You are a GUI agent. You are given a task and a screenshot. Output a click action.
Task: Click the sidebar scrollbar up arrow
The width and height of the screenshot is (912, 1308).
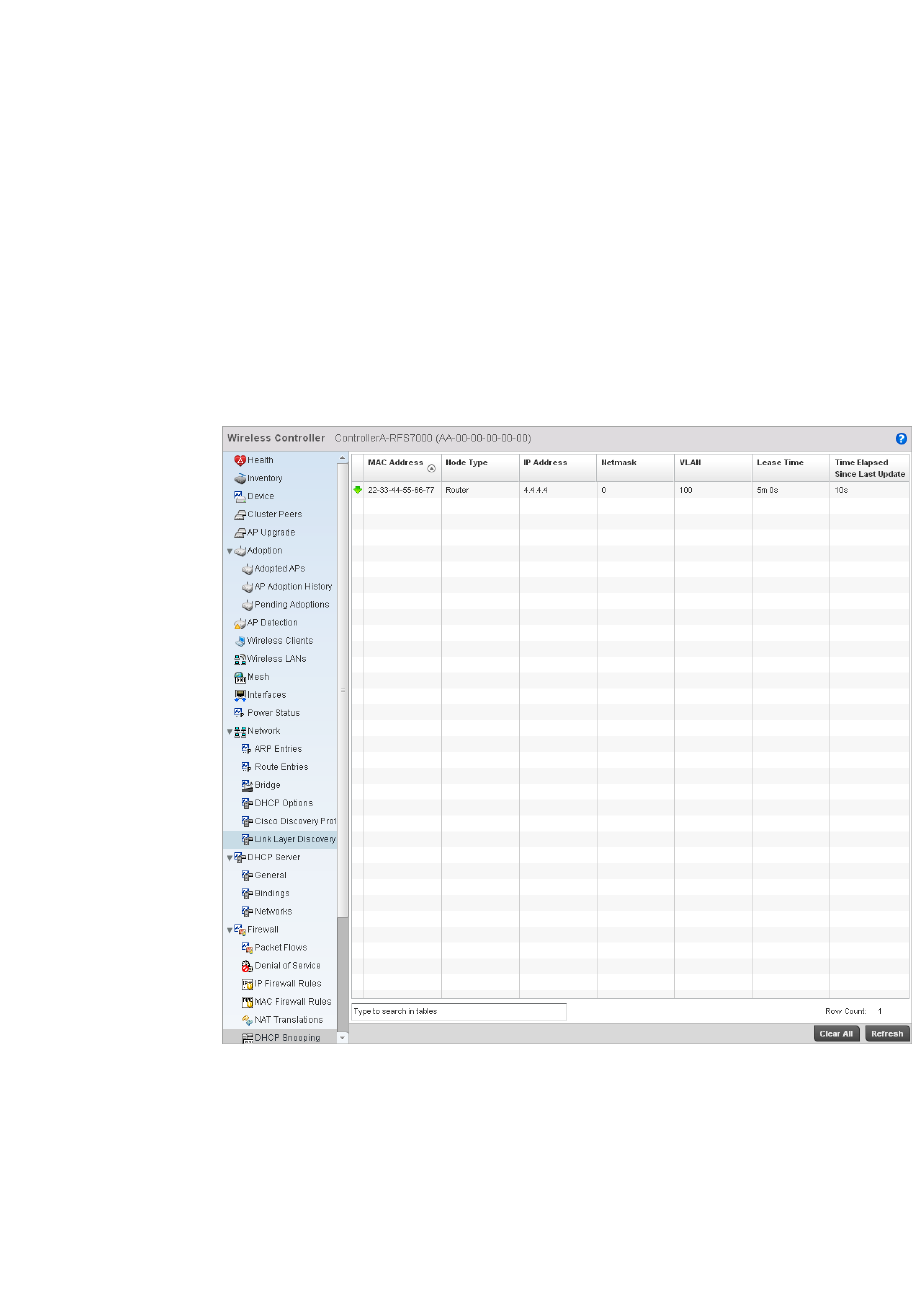[343, 459]
